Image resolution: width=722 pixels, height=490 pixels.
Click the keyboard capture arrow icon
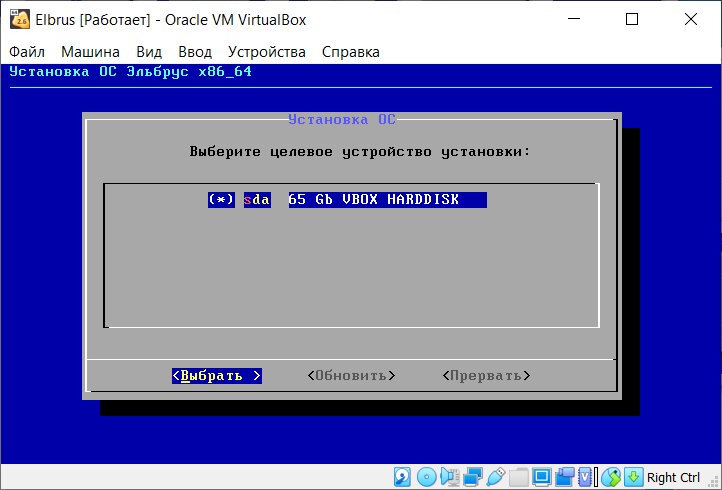(634, 477)
